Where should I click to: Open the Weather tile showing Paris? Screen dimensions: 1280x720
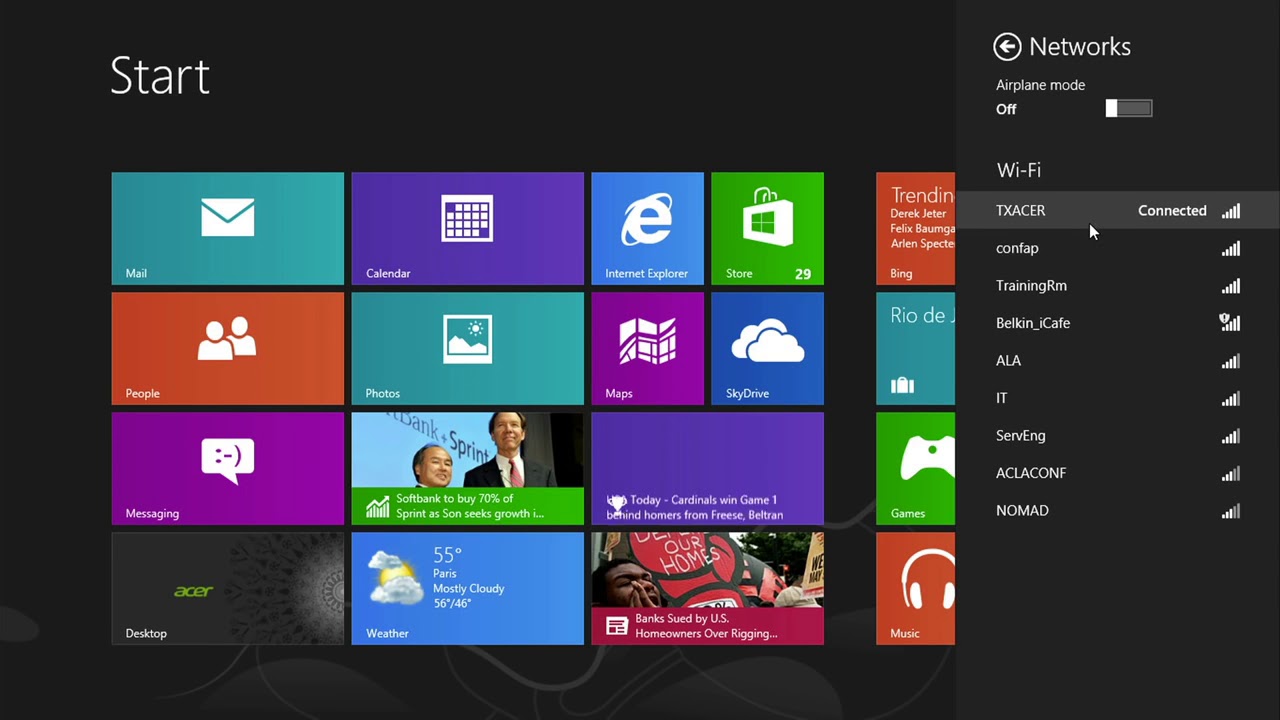pyautogui.click(x=467, y=588)
